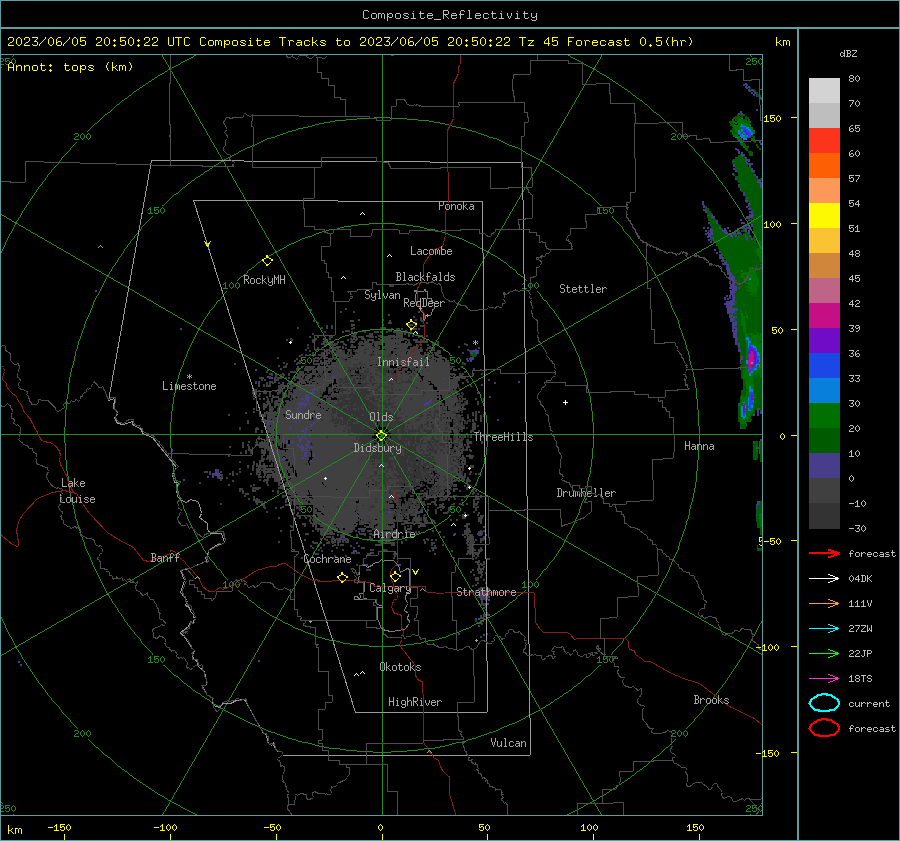Click the HighRiver city label

coord(415,702)
